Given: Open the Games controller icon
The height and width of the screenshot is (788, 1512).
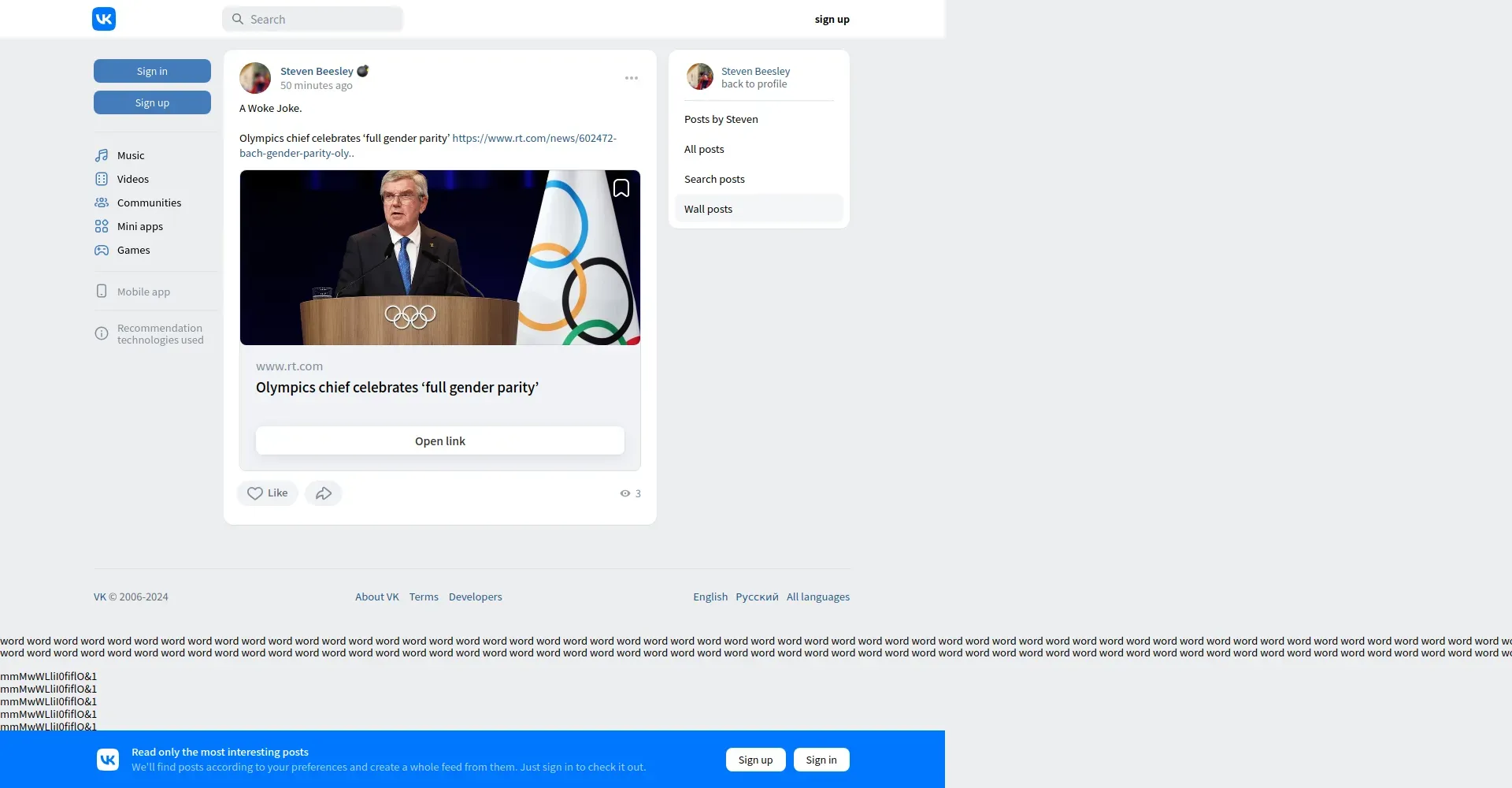Looking at the screenshot, I should pyautogui.click(x=102, y=250).
